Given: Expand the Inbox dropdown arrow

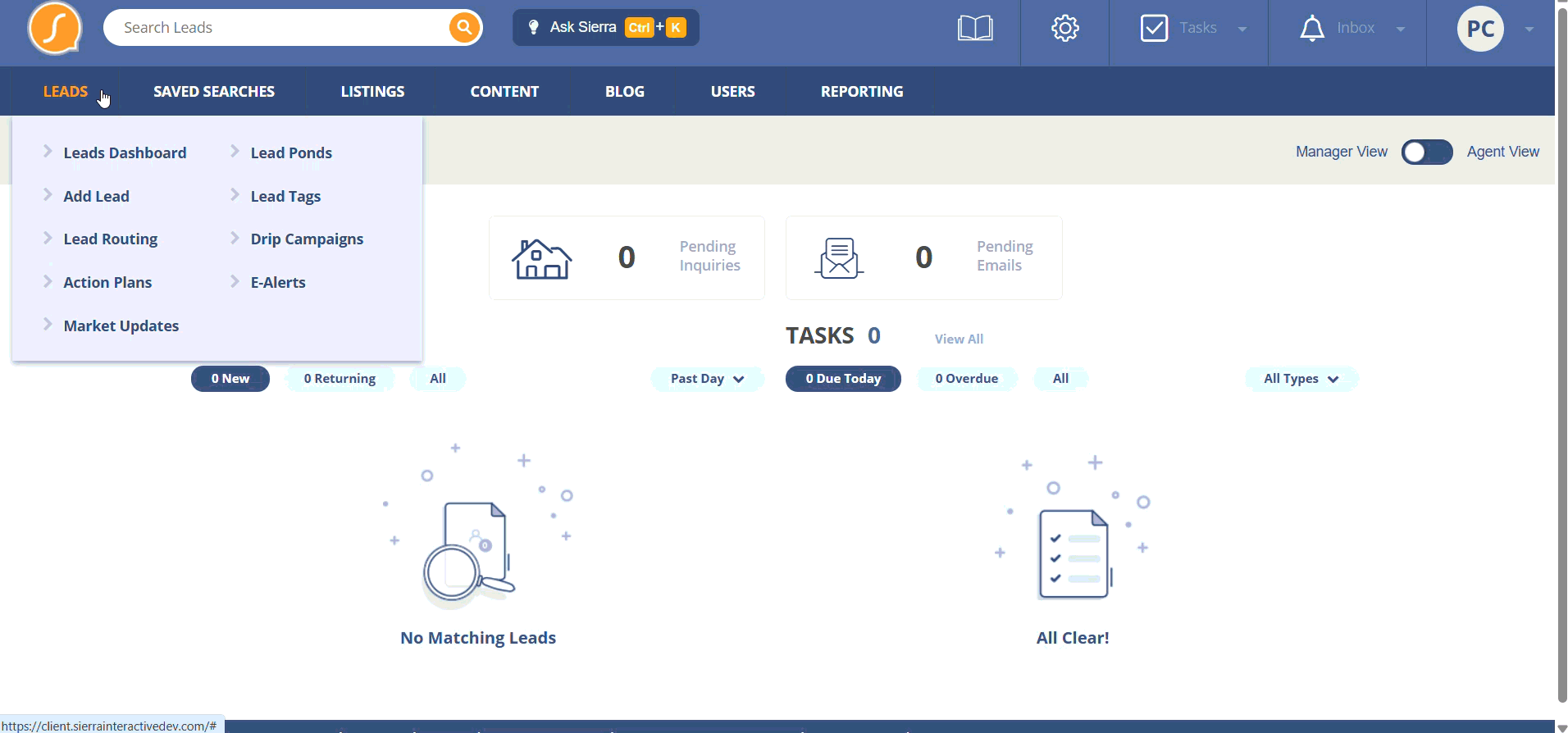Looking at the screenshot, I should coord(1401,29).
